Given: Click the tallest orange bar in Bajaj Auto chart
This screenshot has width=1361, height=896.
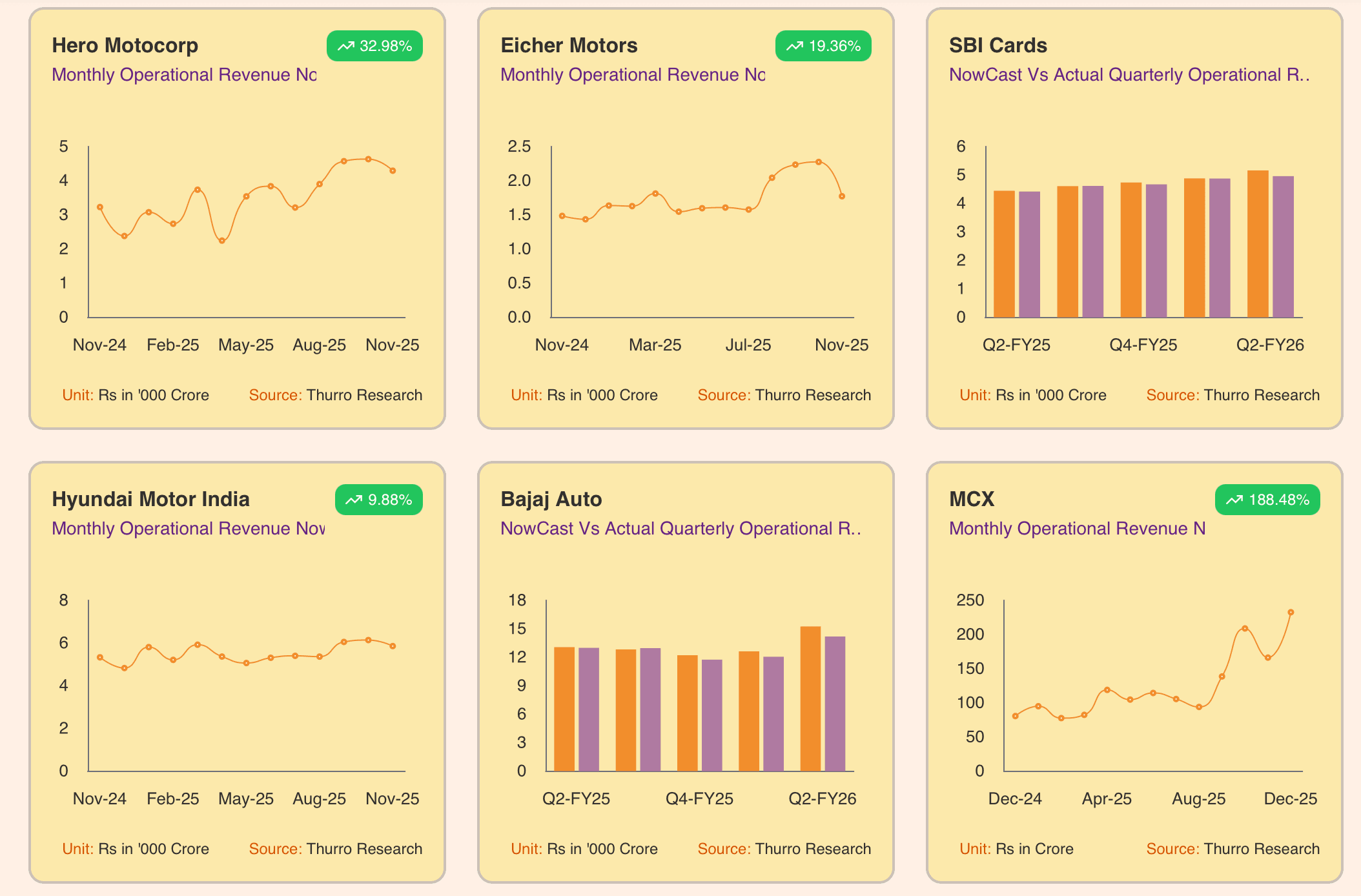Looking at the screenshot, I should pos(810,698).
